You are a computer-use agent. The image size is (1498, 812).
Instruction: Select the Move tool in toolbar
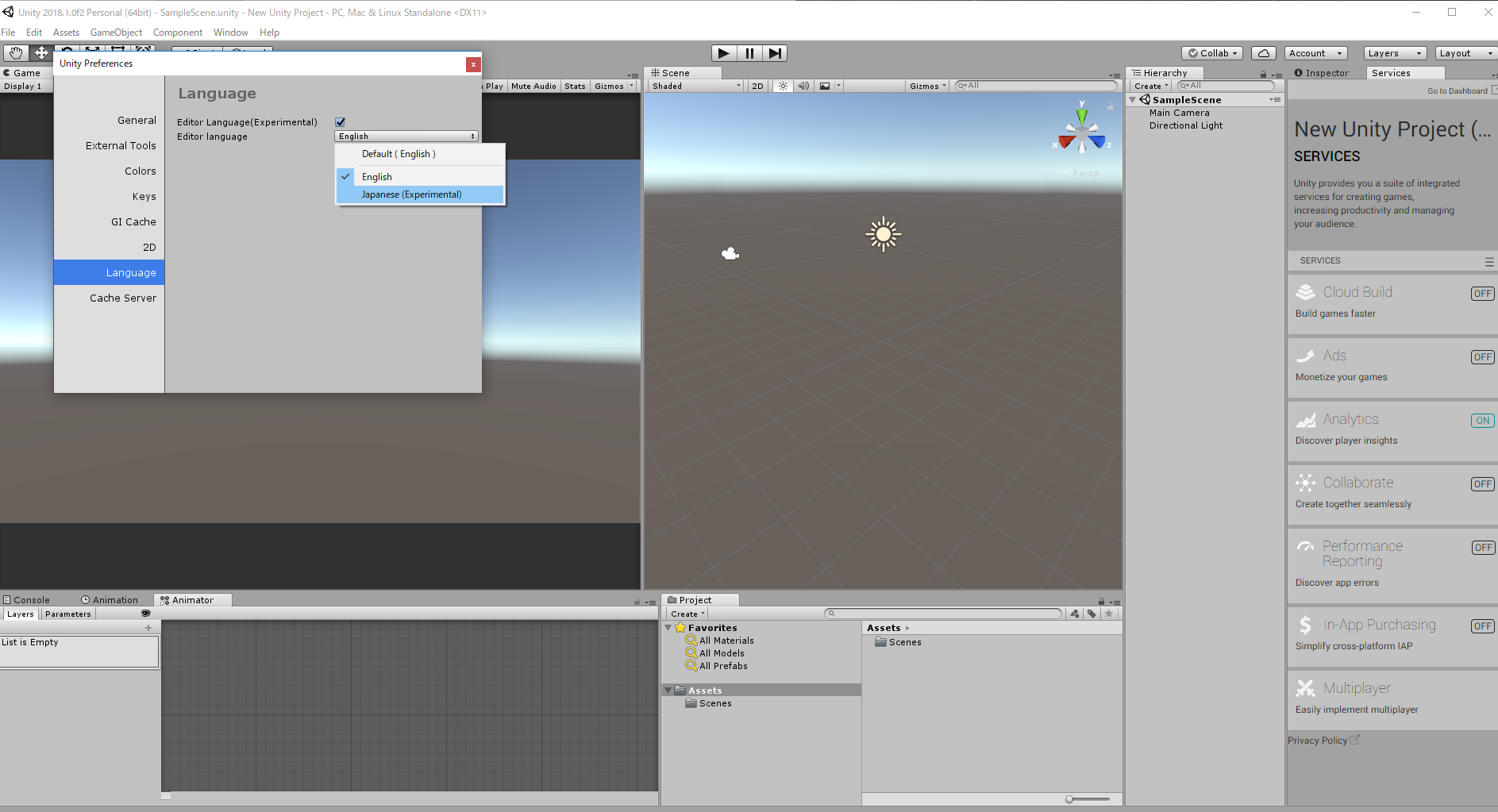(x=41, y=53)
